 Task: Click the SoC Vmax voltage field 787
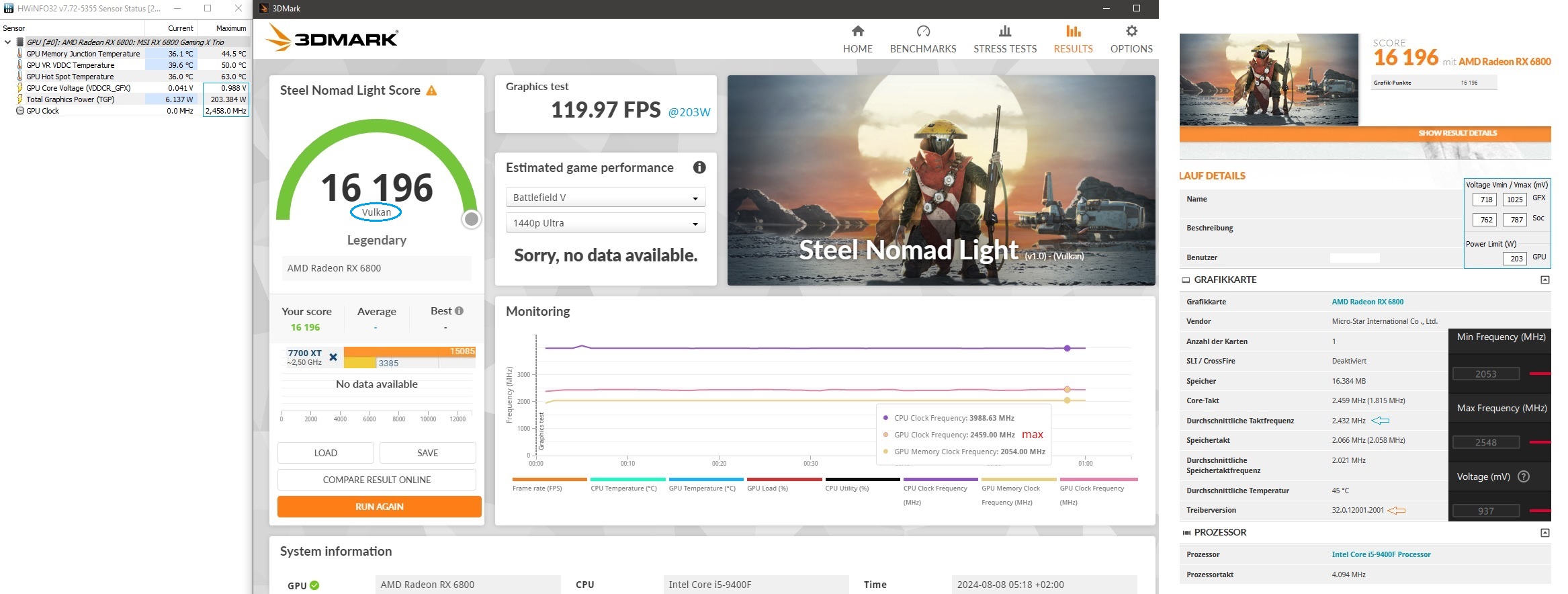click(x=1514, y=220)
